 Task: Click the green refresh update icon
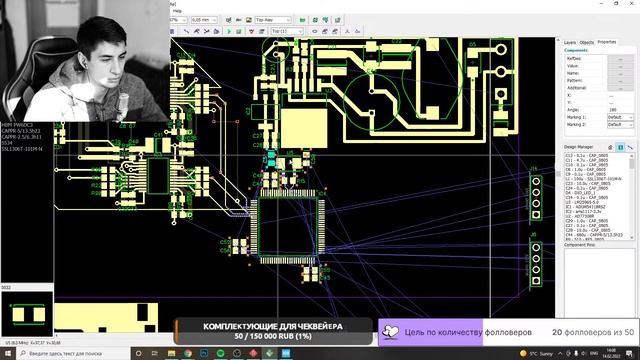315,20
